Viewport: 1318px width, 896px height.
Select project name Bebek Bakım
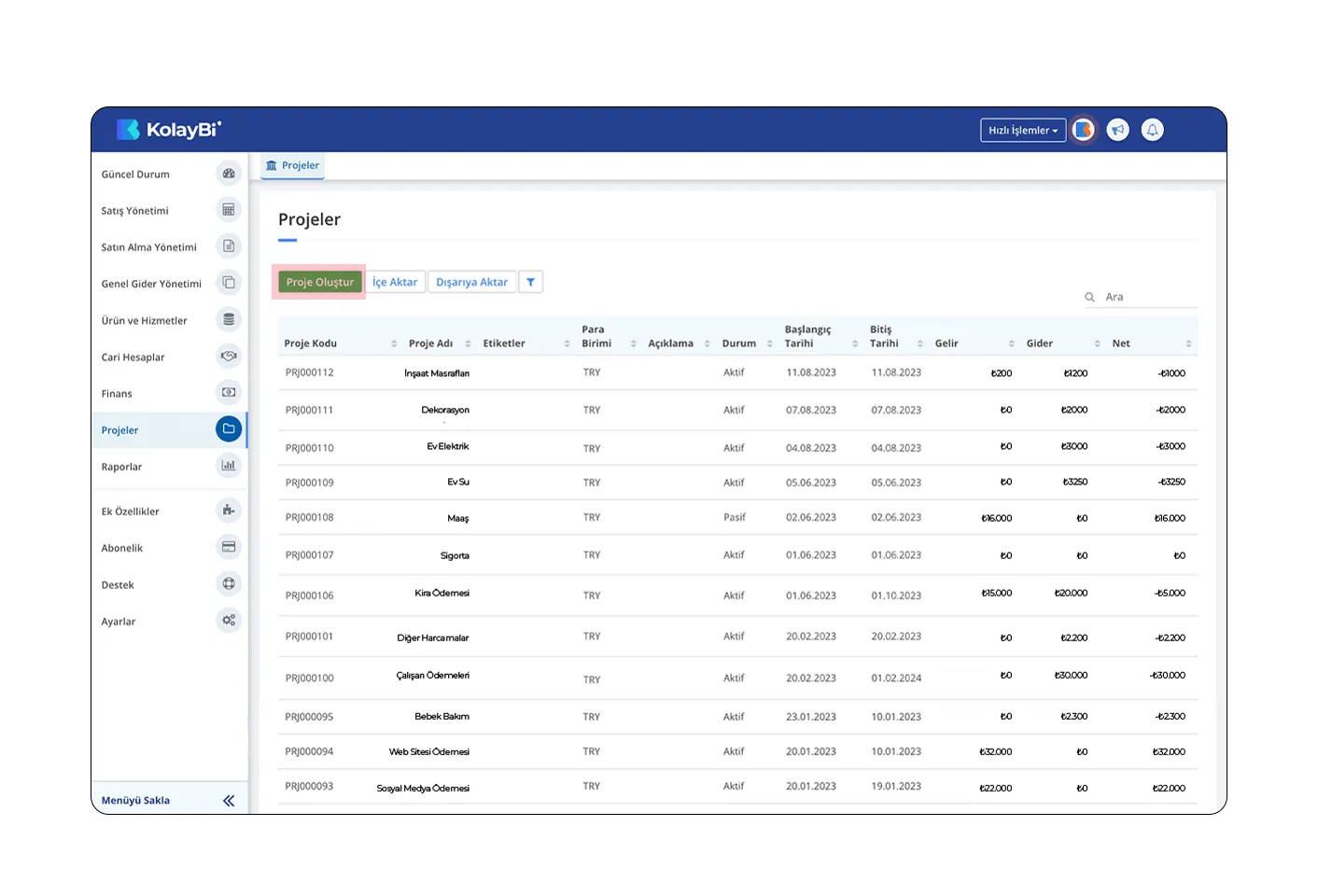[442, 716]
